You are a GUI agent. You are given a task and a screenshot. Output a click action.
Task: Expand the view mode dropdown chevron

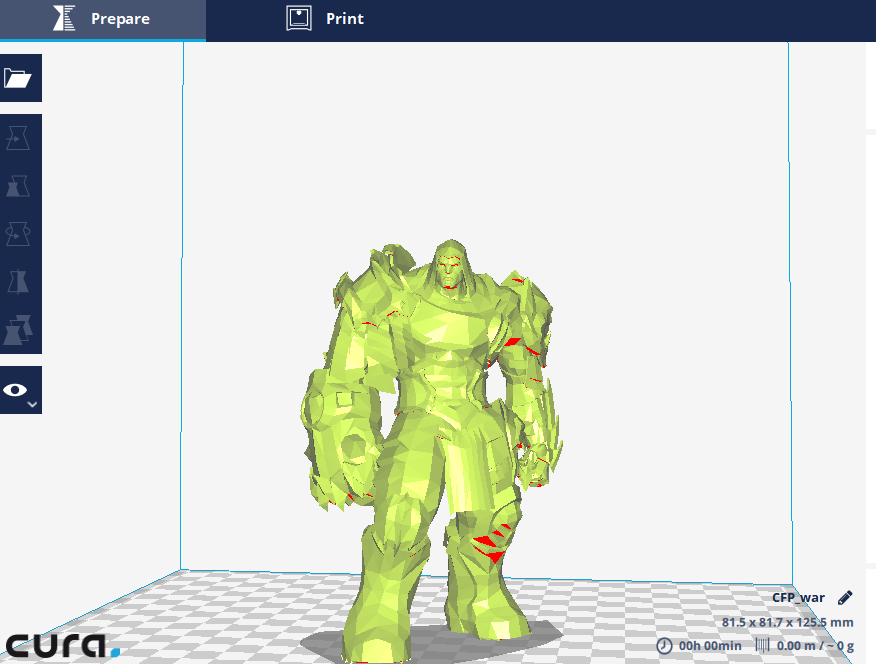point(32,404)
